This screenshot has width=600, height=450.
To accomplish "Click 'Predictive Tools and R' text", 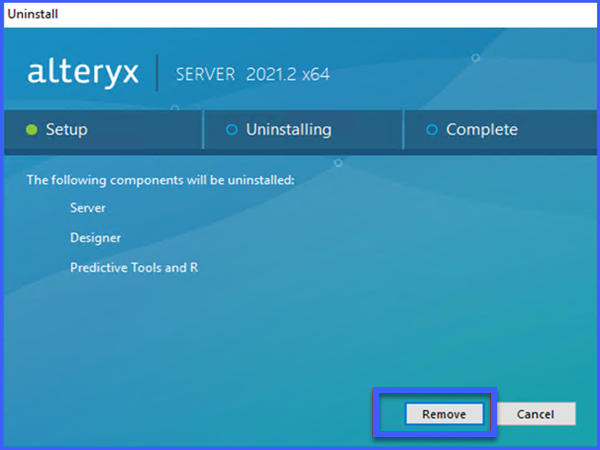I will (134, 267).
